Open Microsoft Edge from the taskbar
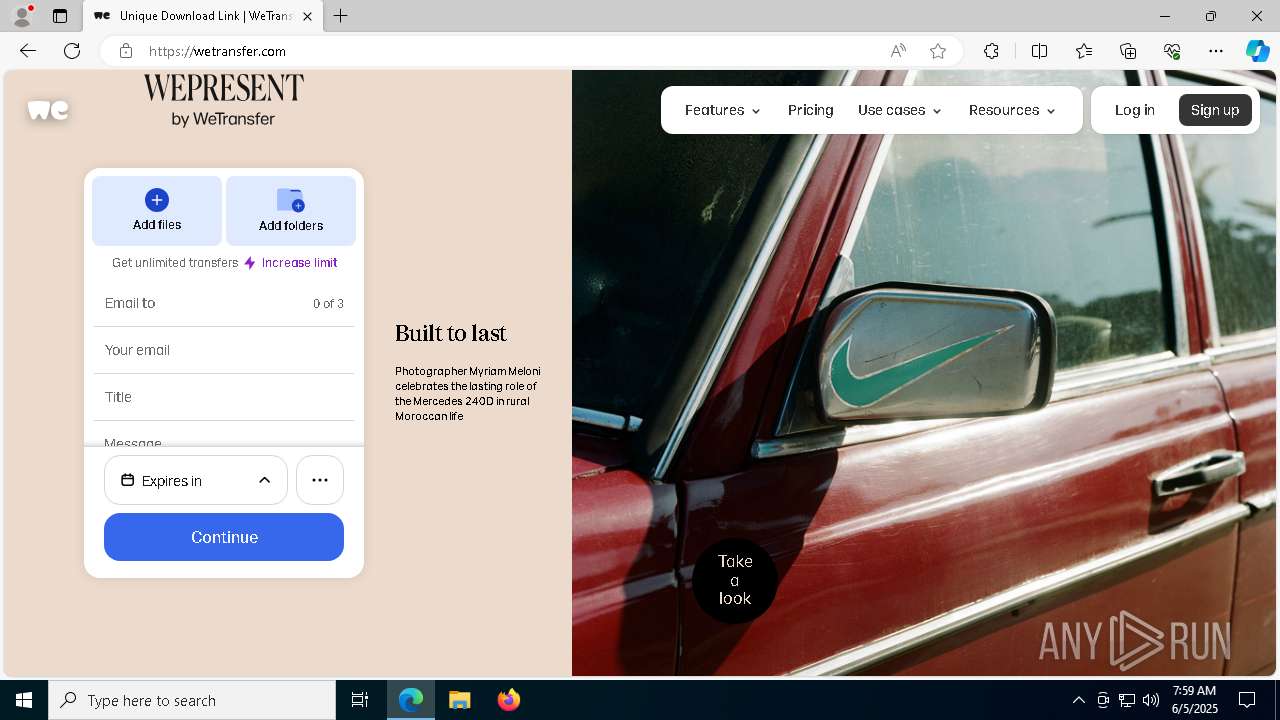Viewport: 1280px width, 720px height. click(x=411, y=700)
